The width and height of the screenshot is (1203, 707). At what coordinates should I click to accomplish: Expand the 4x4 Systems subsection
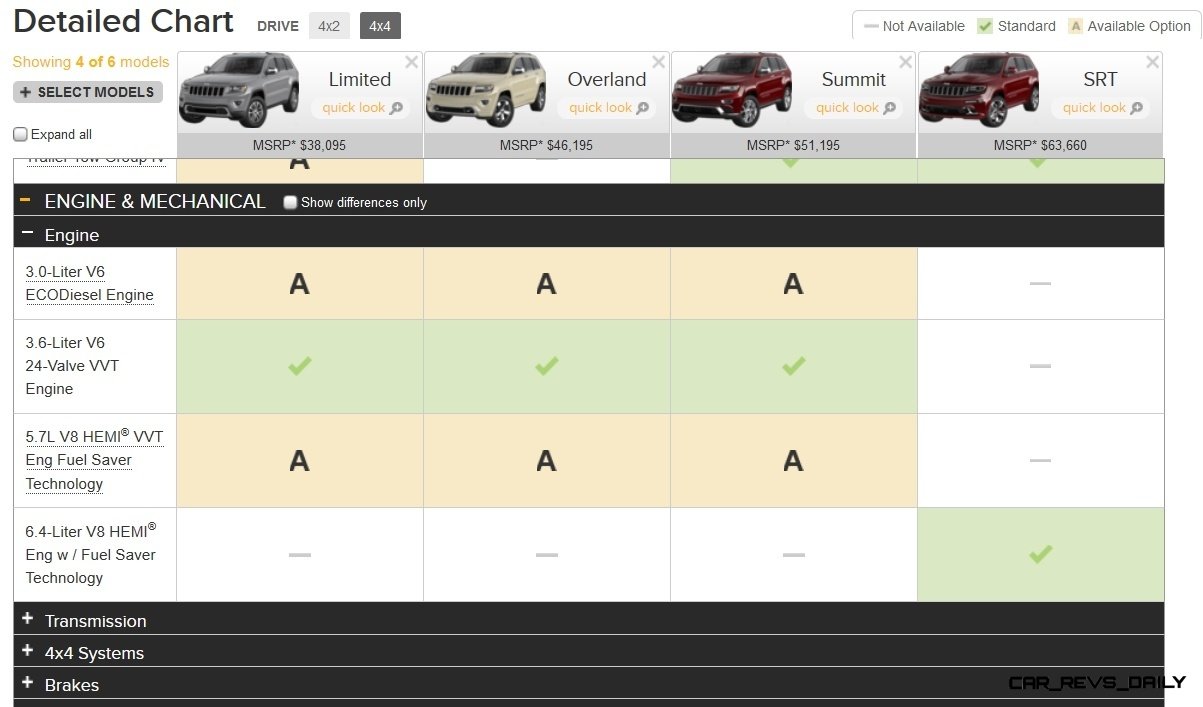[27, 652]
